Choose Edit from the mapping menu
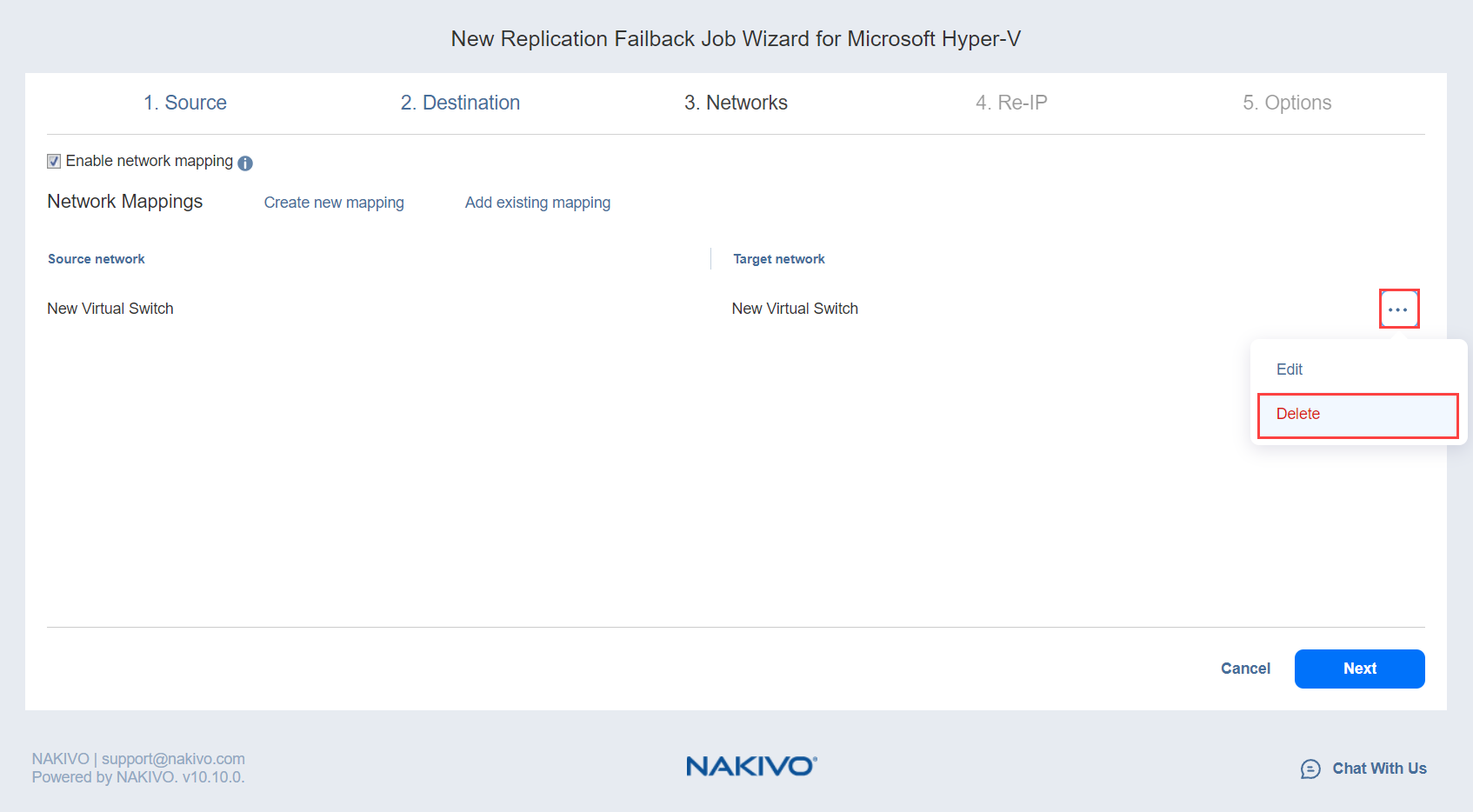The width and height of the screenshot is (1473, 812). [1290, 369]
